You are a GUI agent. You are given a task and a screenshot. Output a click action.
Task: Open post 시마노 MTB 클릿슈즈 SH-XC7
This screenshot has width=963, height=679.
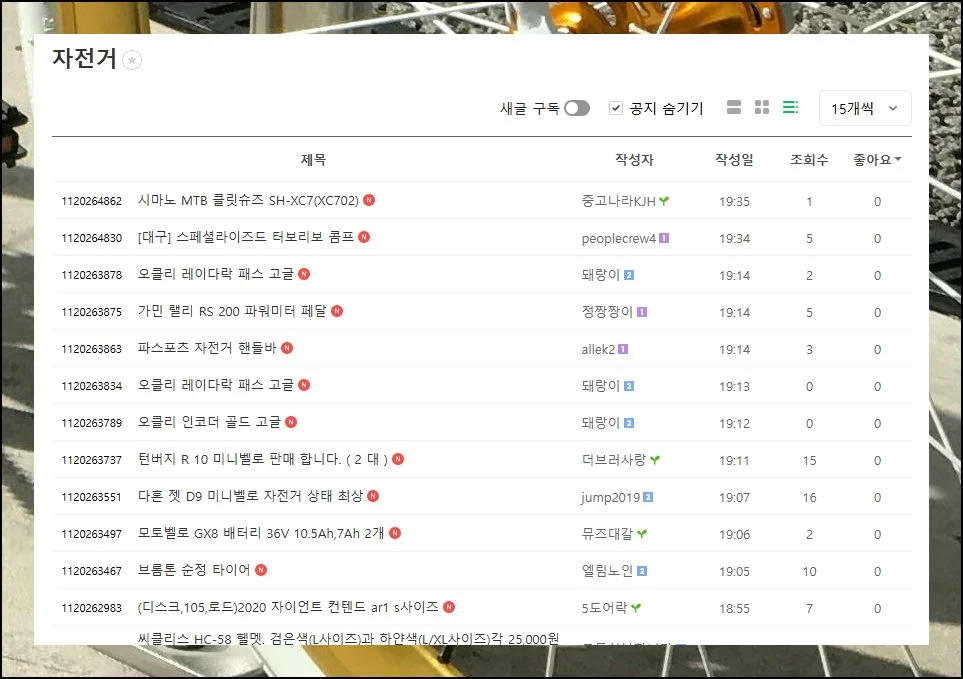[248, 201]
